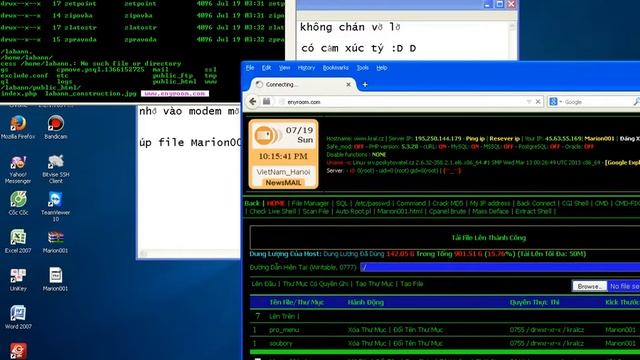
Task: Click the Extract Shell link
Action: coord(533,211)
